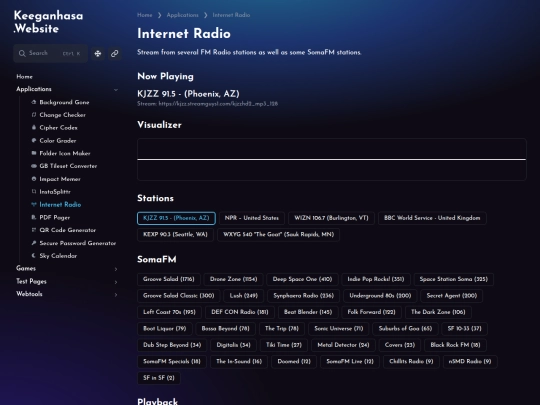Click the Impact Memer icon
The width and height of the screenshot is (540, 405).
point(34,179)
